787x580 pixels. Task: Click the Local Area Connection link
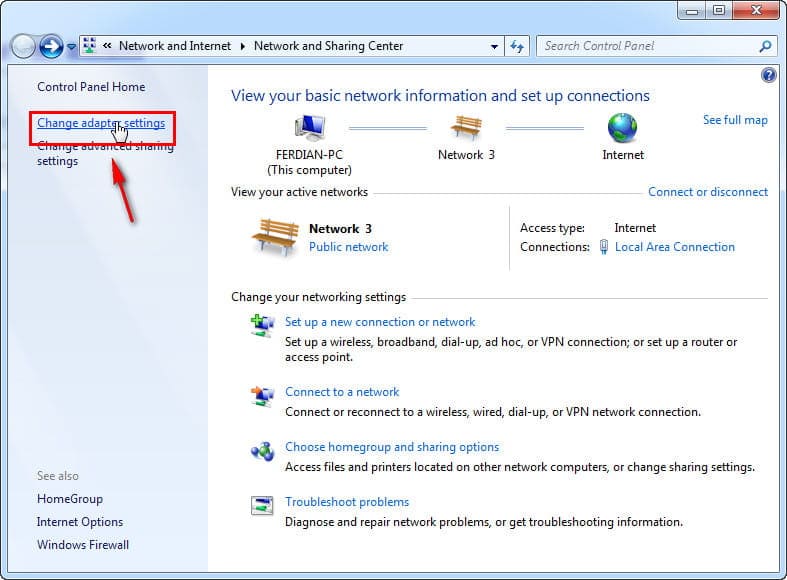pyautogui.click(x=674, y=247)
